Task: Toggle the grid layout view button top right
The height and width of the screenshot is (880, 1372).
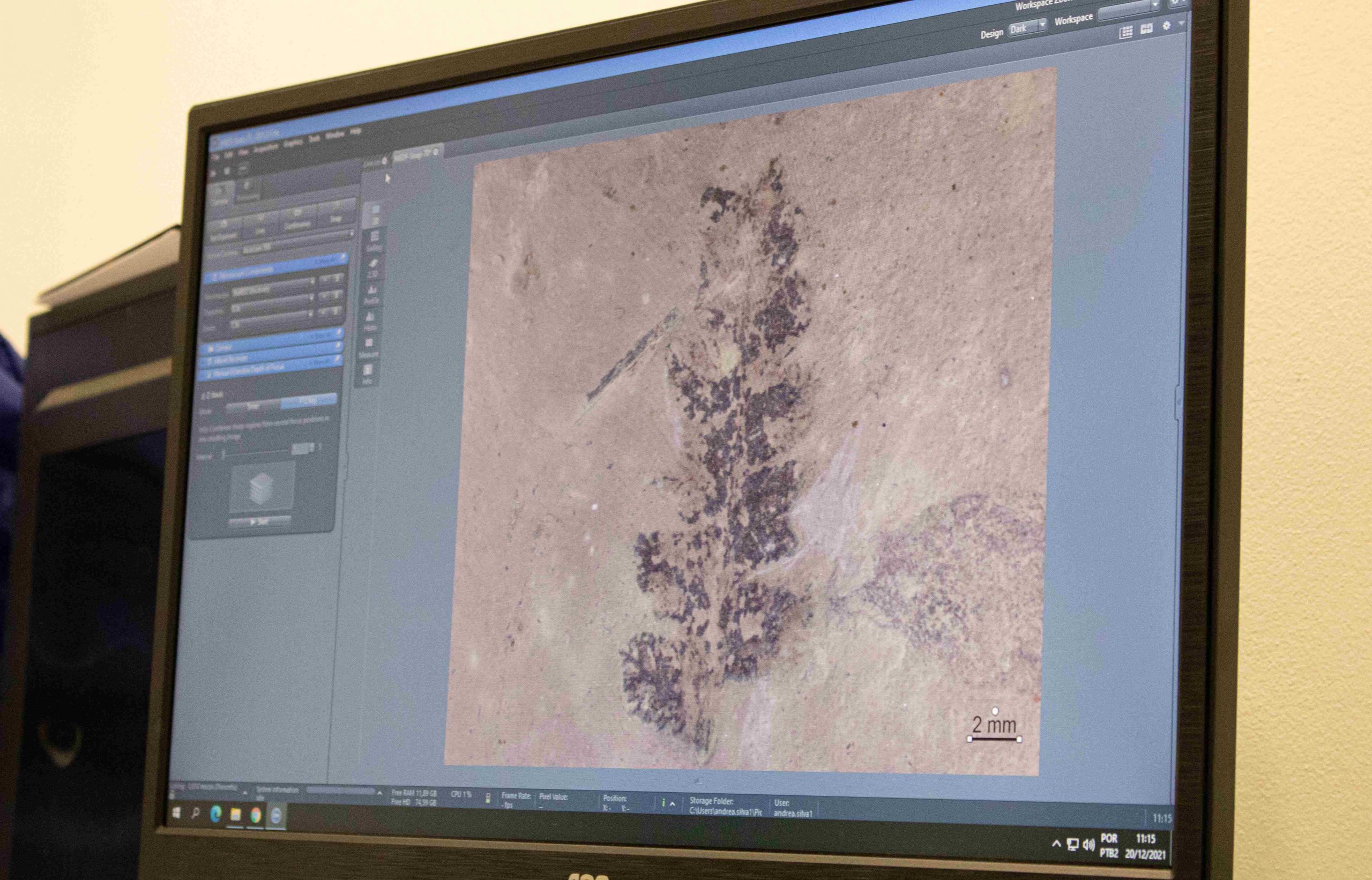Action: pyautogui.click(x=1125, y=32)
